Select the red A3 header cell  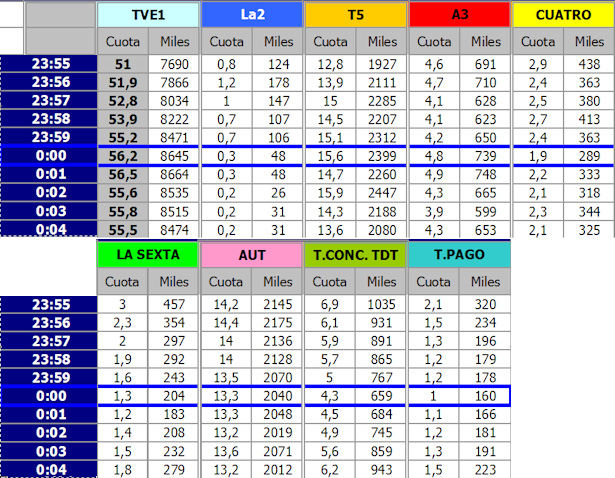(x=459, y=15)
